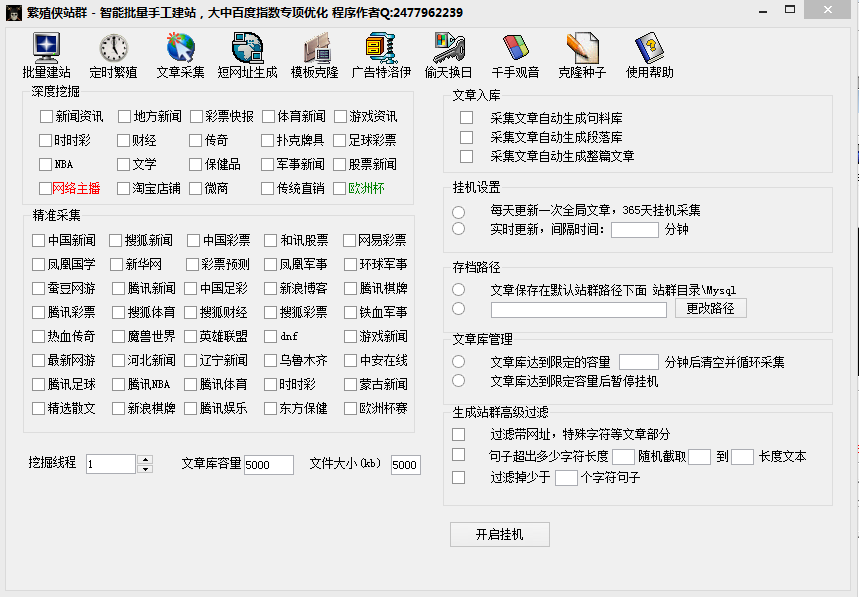
Task: Tick the 腾讯NBA checkbox
Action: [118, 384]
